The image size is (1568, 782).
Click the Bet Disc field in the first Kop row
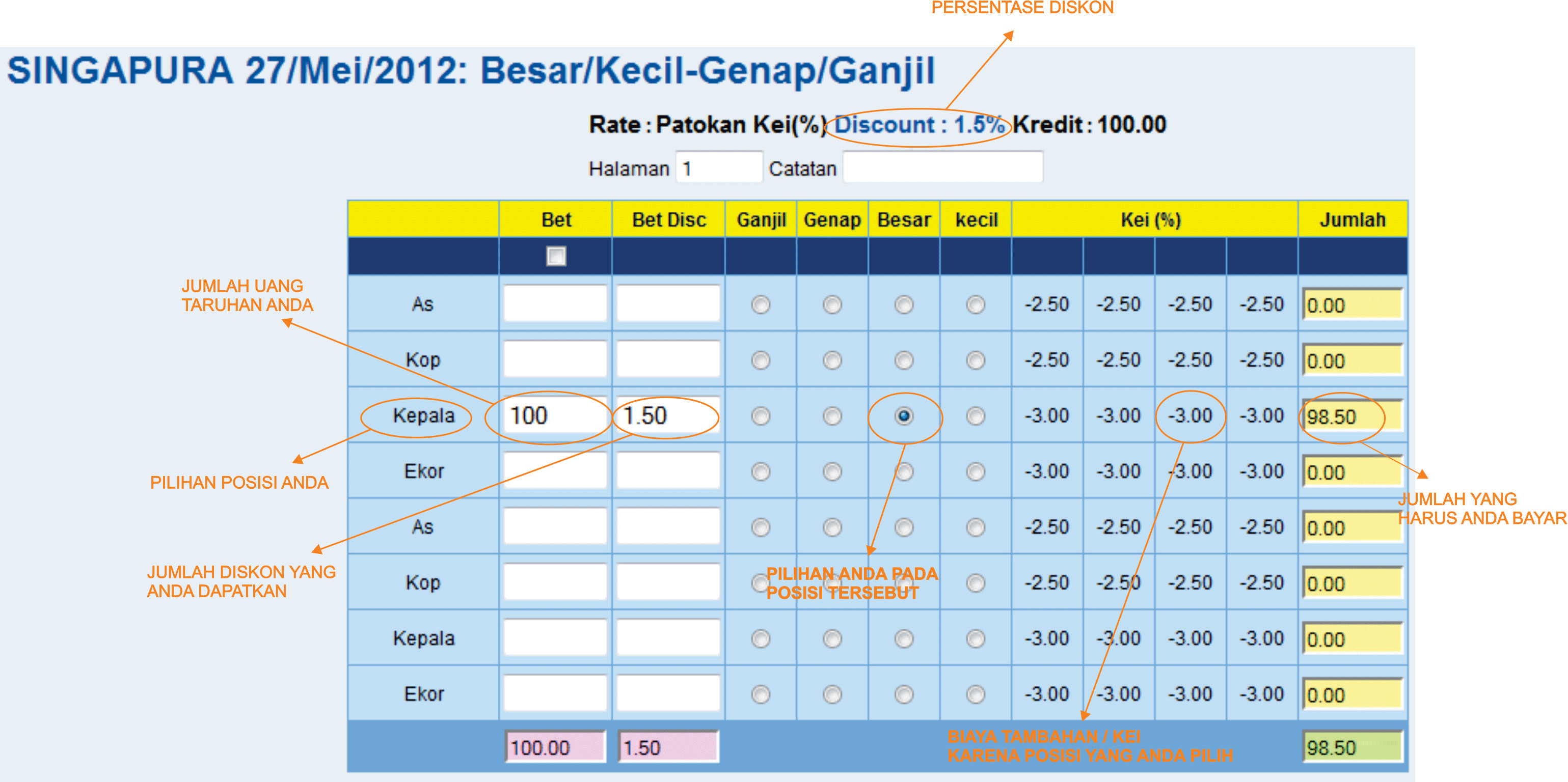pos(668,359)
